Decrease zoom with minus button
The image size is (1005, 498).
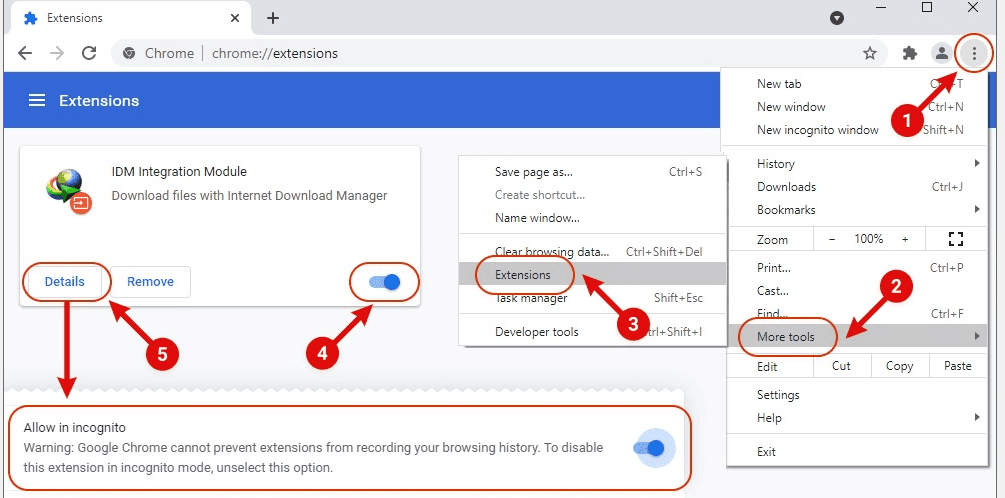pos(832,239)
